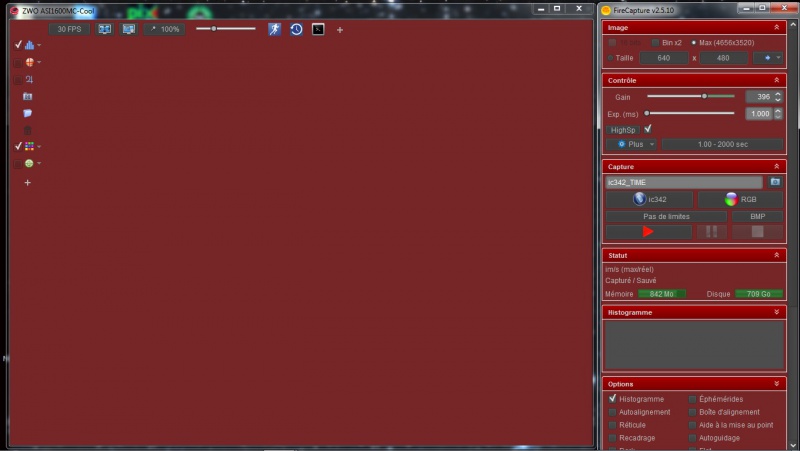Click the RGB filter button
Screen dimensions: 800x451
pyautogui.click(x=740, y=199)
